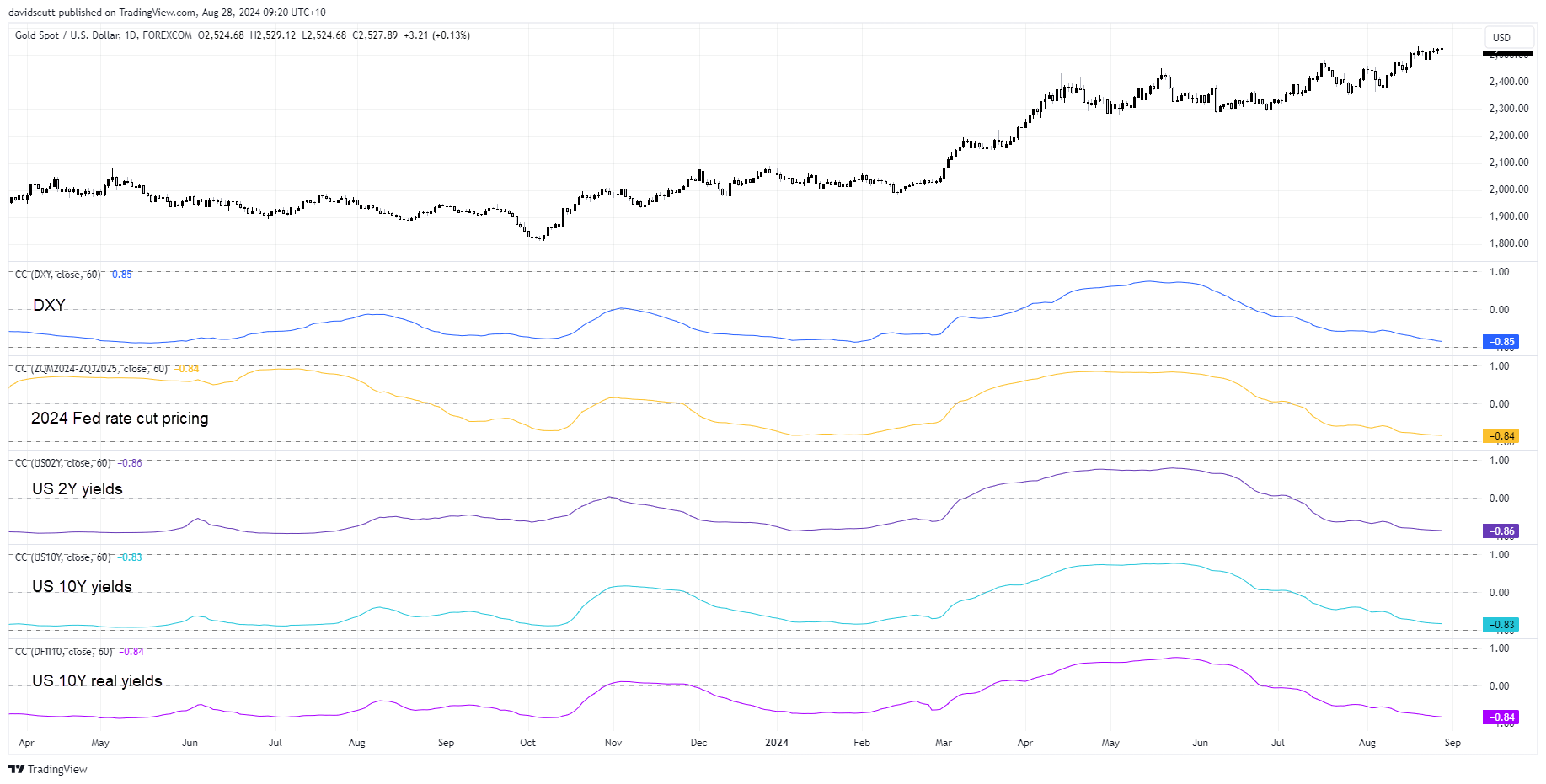Click the 2,400.00 price axis label
Viewport: 1546px width, 784px height.
[1509, 82]
